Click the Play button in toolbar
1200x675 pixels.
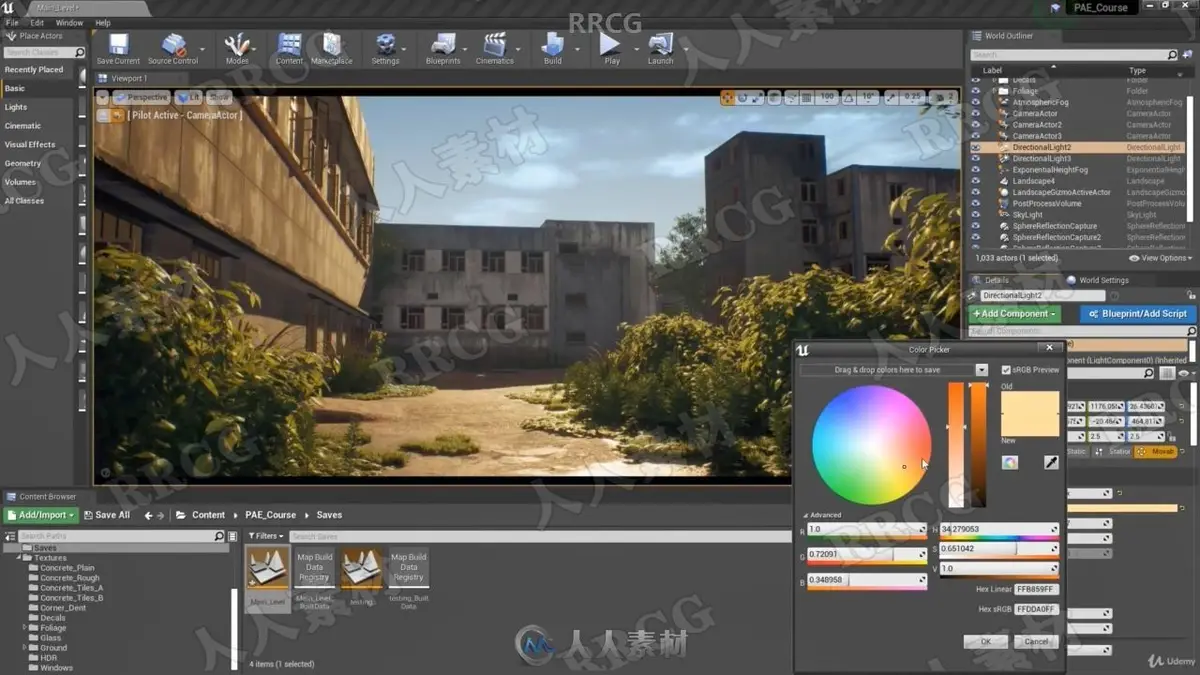611,48
